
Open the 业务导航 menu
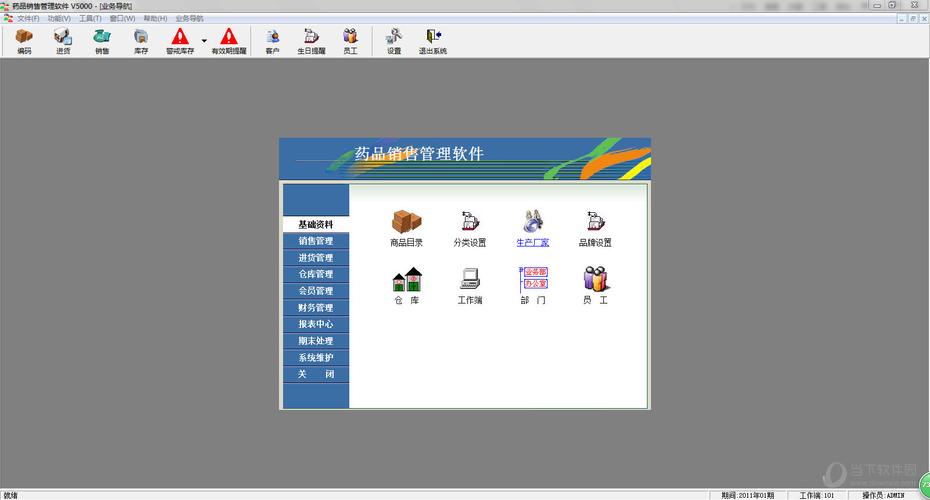point(189,18)
